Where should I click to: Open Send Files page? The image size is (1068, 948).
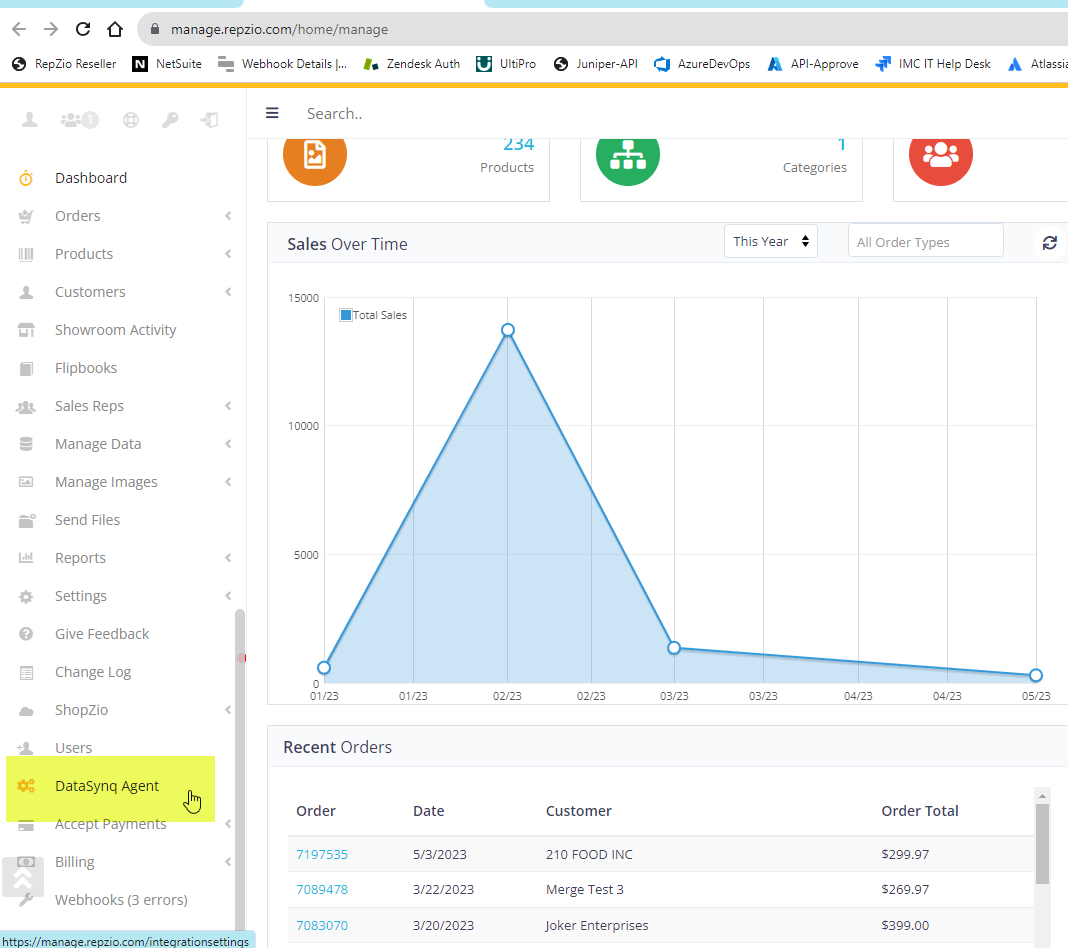click(87, 520)
